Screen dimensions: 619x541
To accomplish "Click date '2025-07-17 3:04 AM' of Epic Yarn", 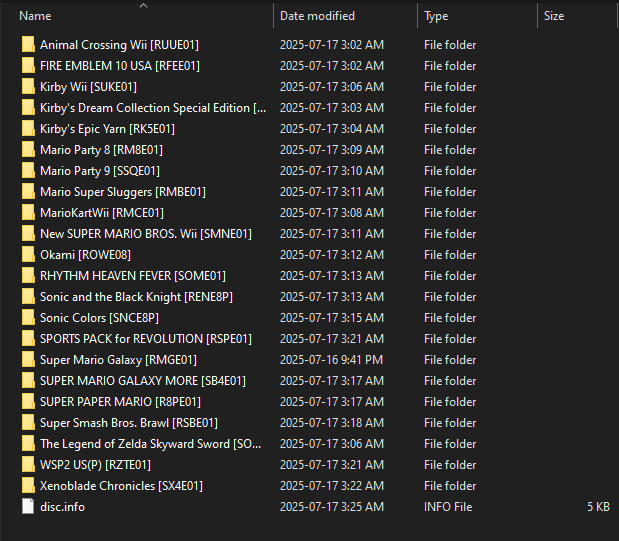I will pyautogui.click(x=332, y=128).
